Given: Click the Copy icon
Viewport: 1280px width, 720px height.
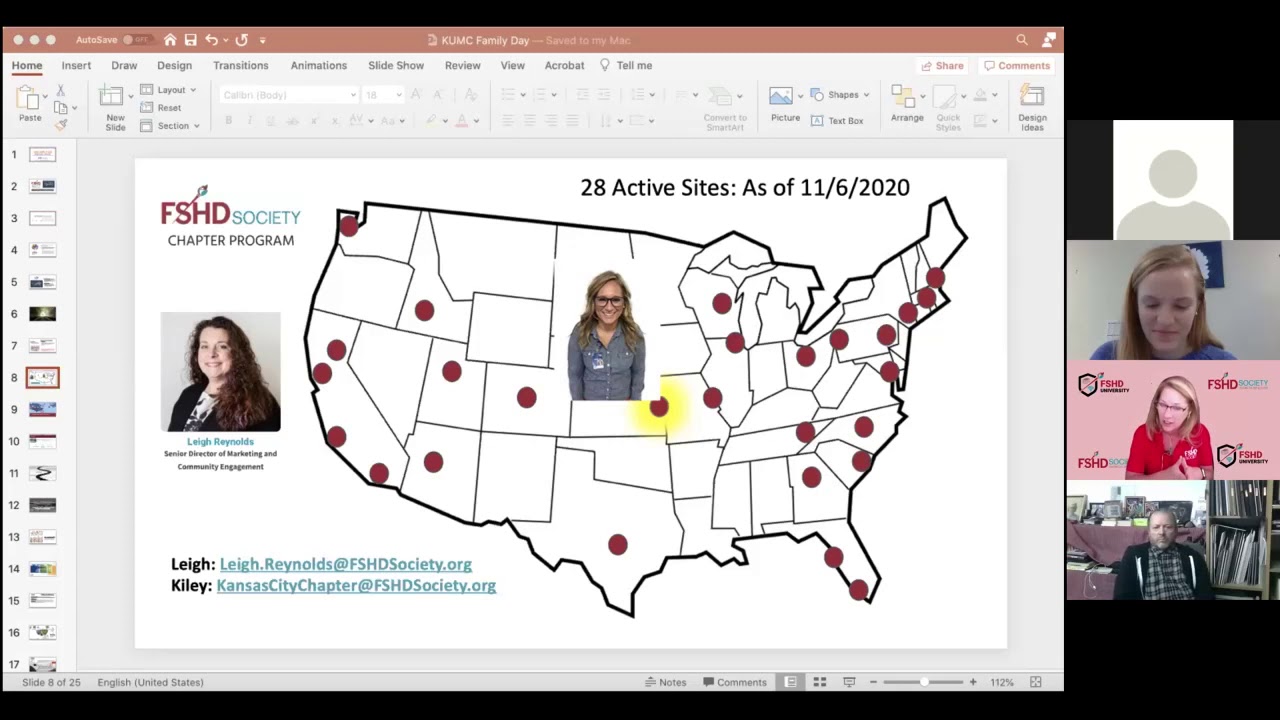Looking at the screenshot, I should click(x=60, y=107).
